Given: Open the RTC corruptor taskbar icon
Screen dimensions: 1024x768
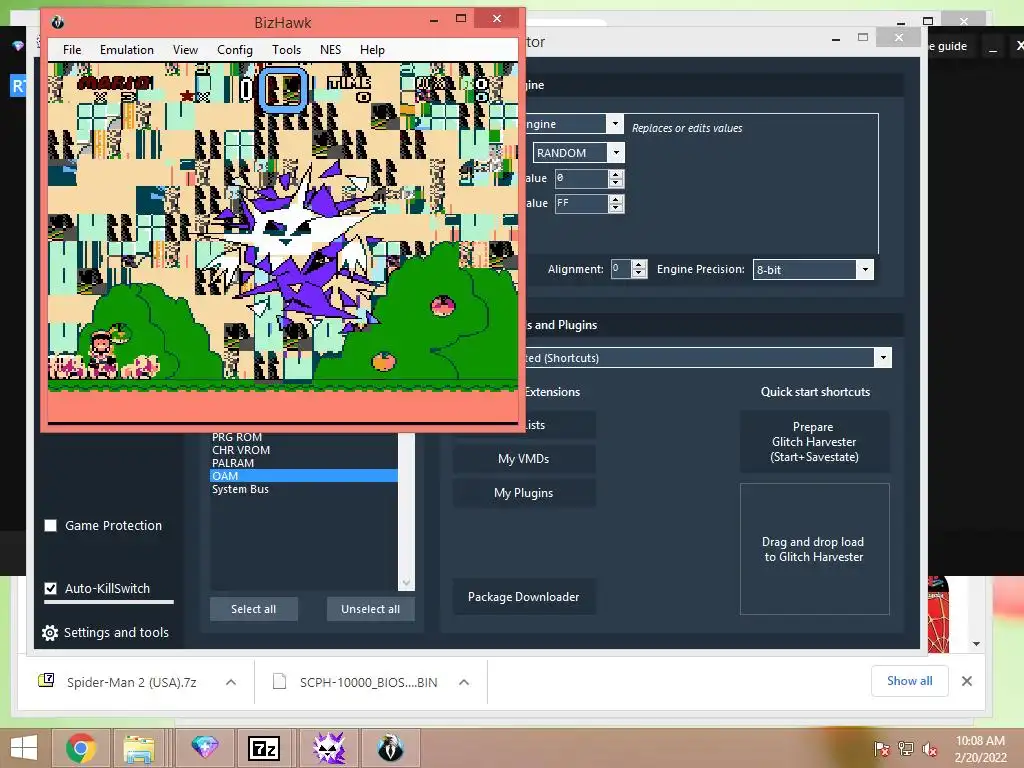Looking at the screenshot, I should tap(329, 748).
